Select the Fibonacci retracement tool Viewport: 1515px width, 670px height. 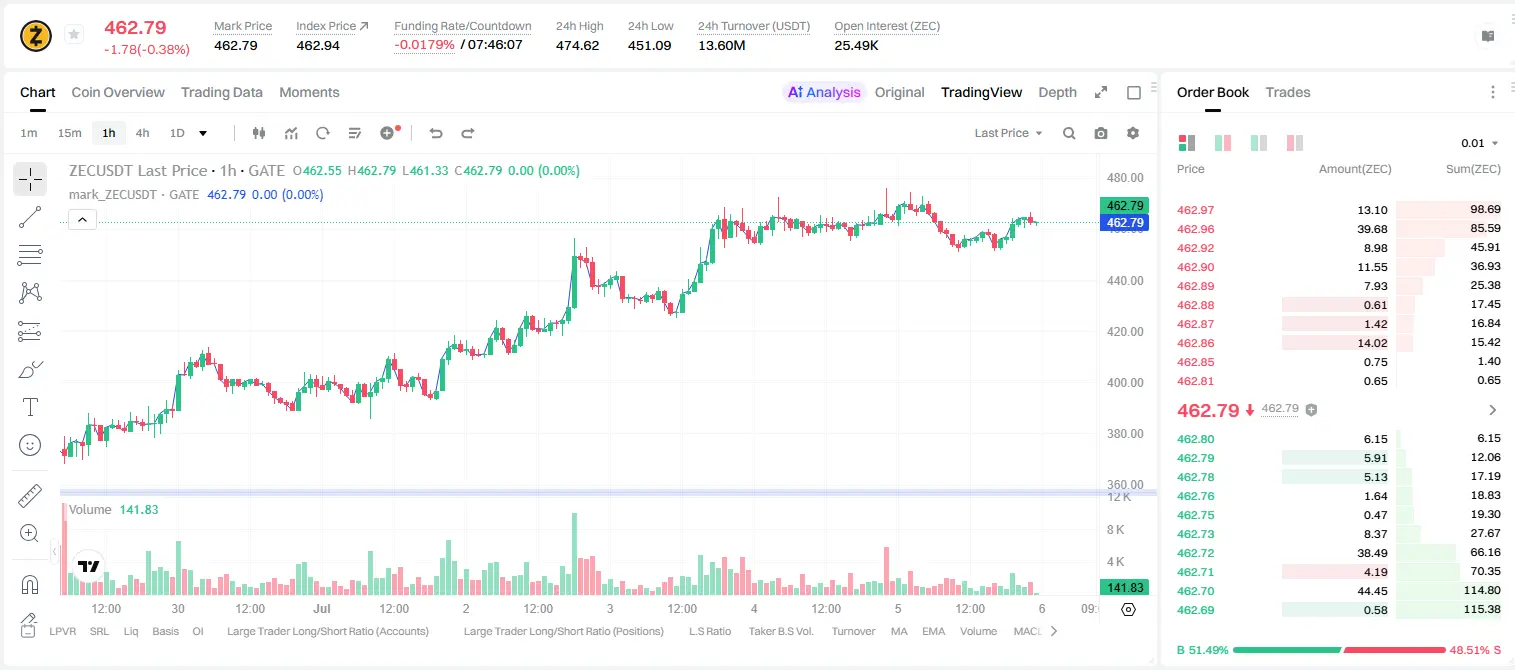click(x=30, y=255)
